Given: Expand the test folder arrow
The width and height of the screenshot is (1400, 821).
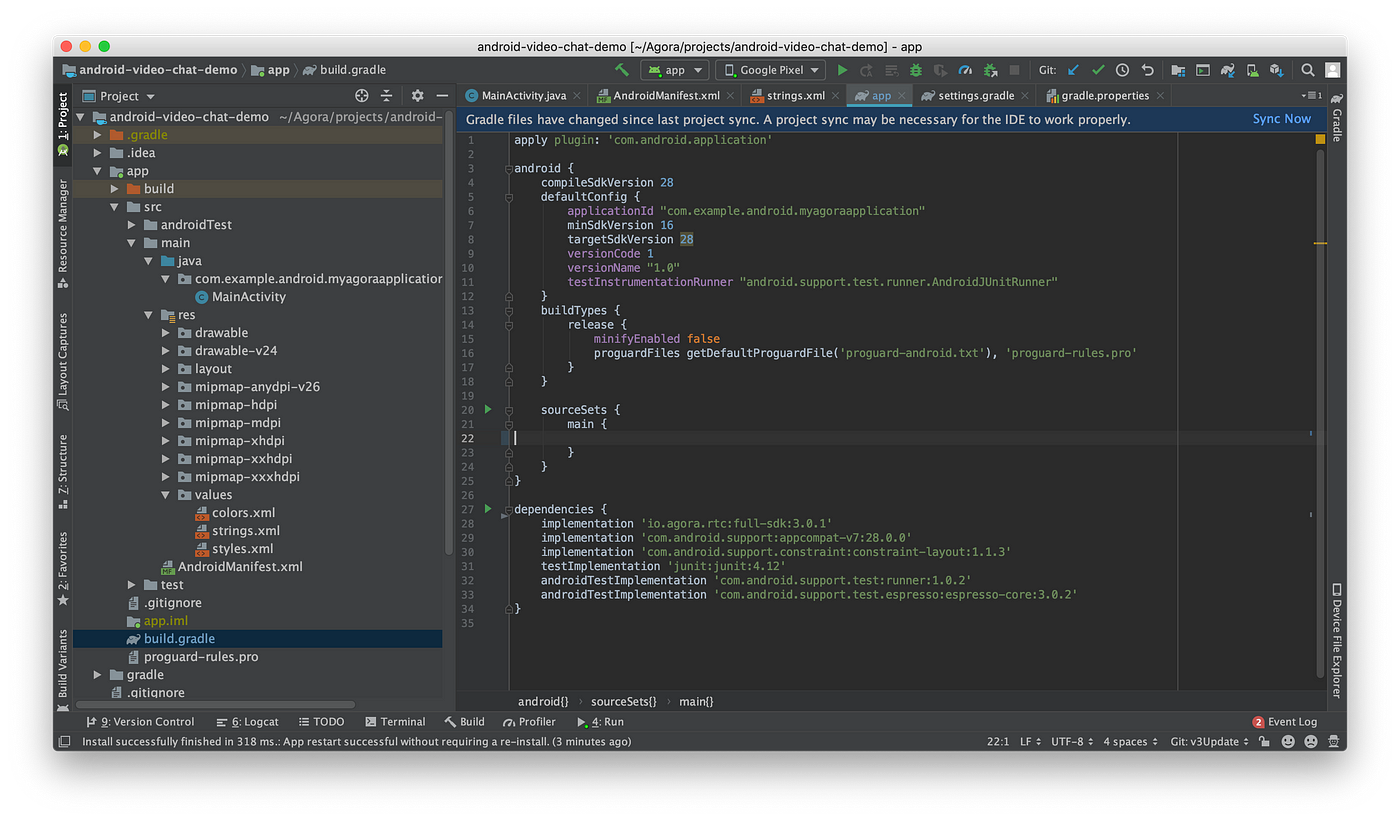Looking at the screenshot, I should click(131, 585).
